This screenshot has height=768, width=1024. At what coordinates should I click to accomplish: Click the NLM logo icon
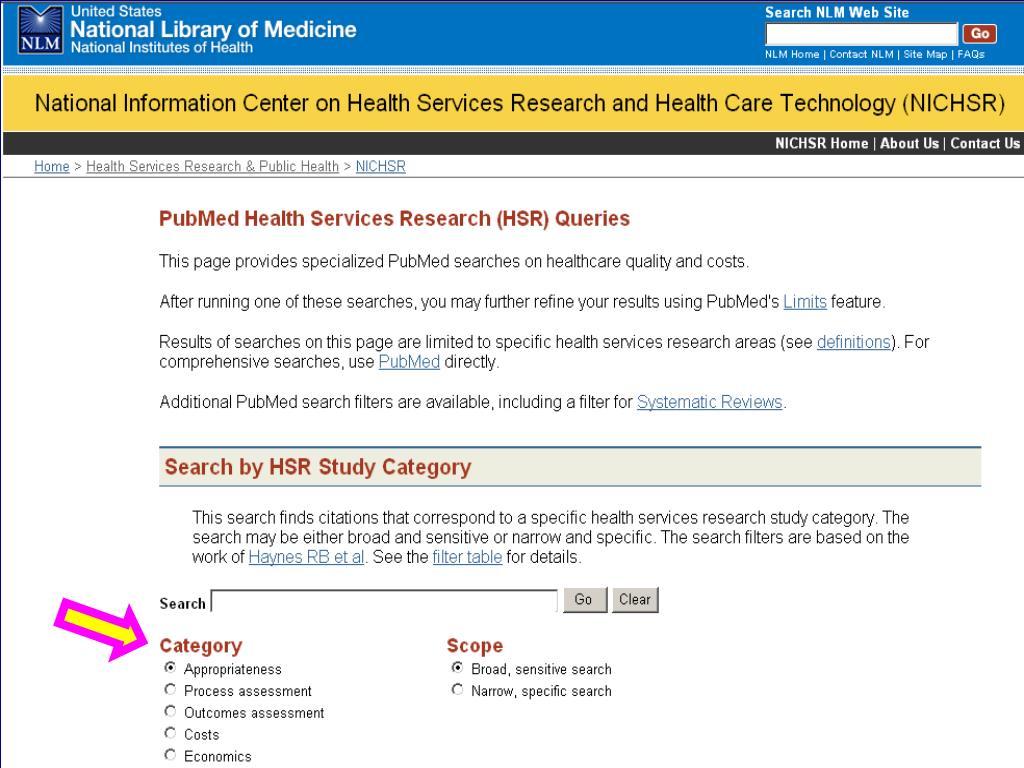click(40, 30)
